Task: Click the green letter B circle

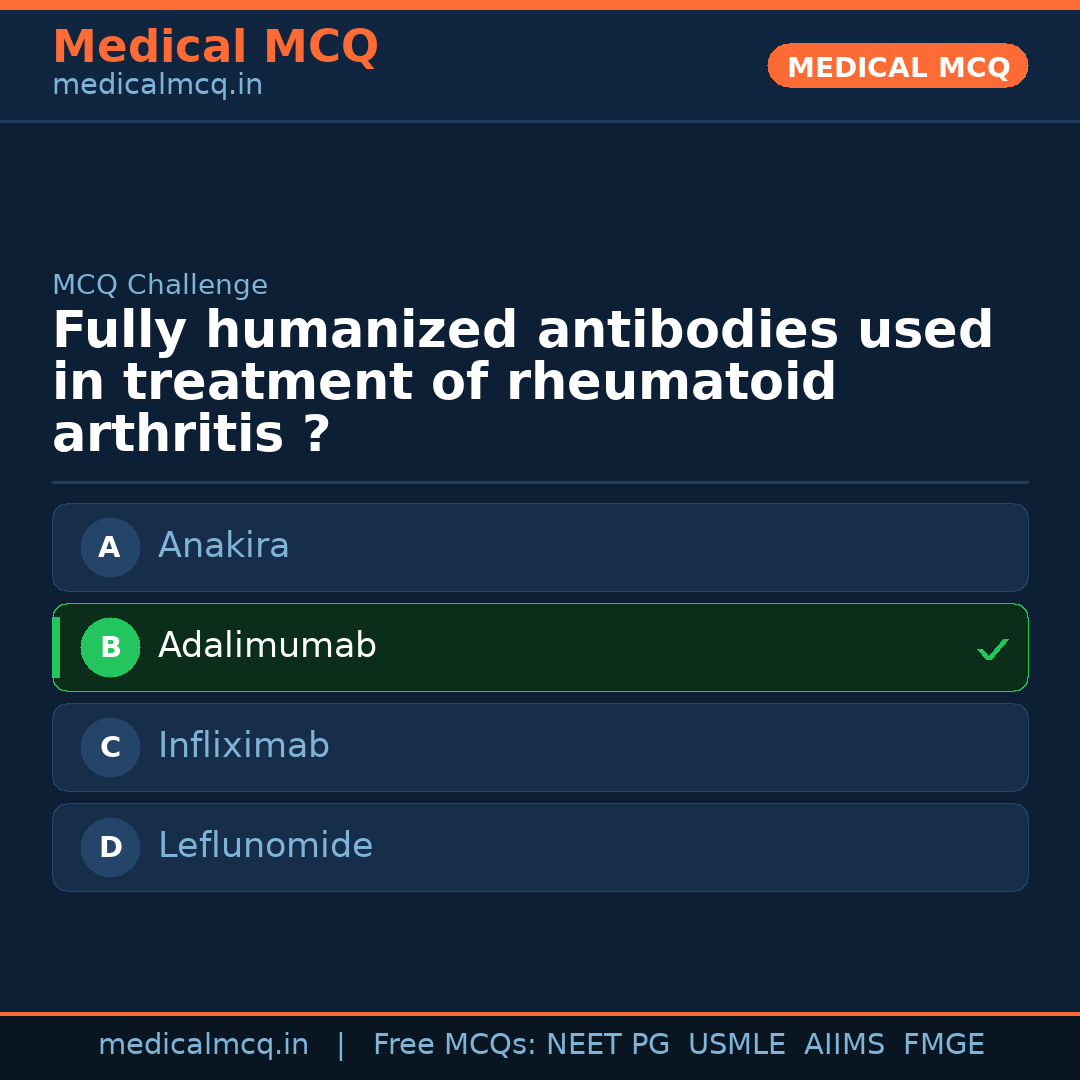Action: coord(110,647)
